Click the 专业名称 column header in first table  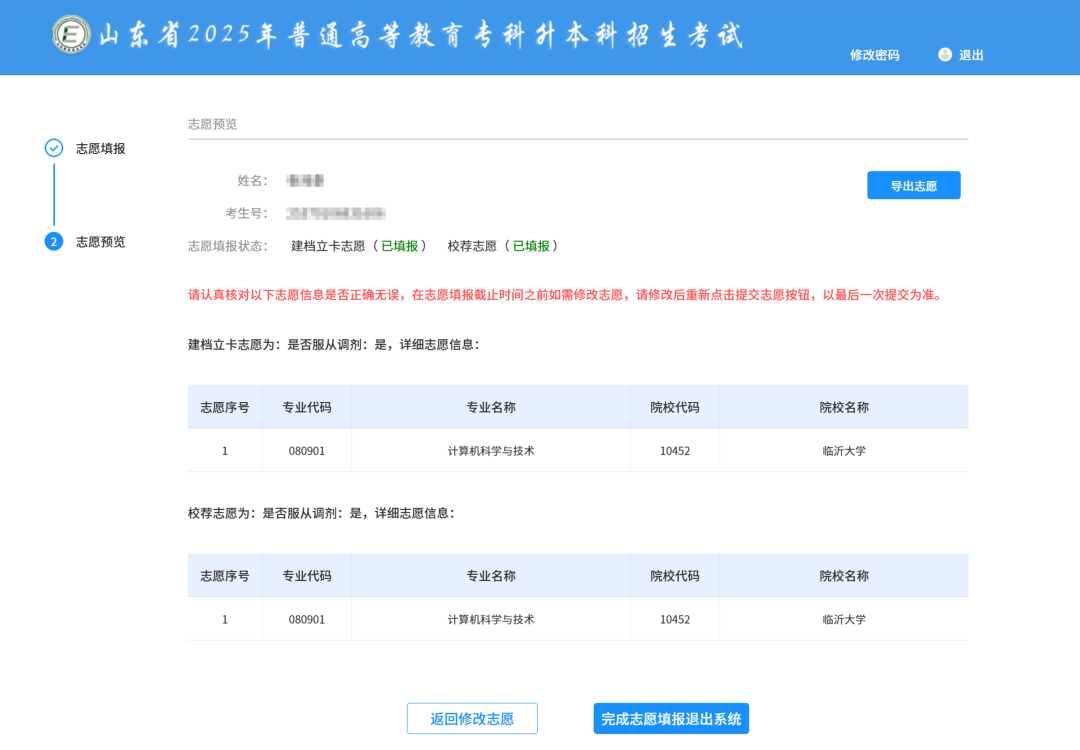tap(489, 407)
